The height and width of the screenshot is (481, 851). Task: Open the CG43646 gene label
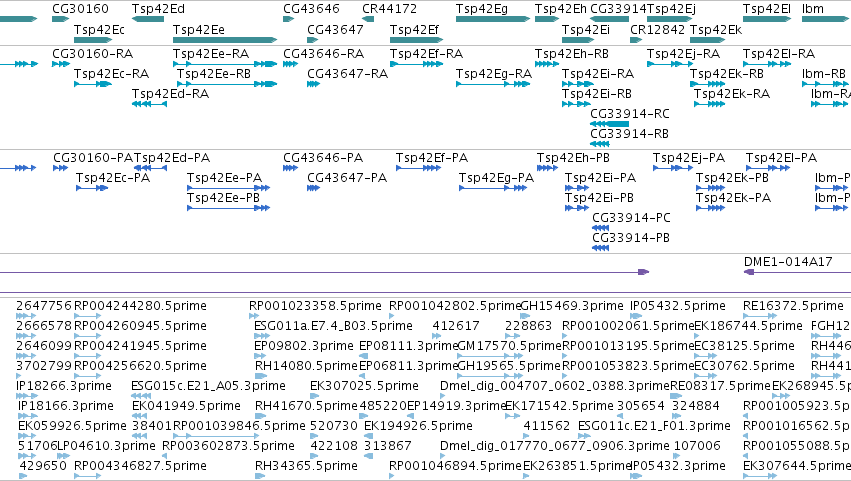click(x=311, y=9)
